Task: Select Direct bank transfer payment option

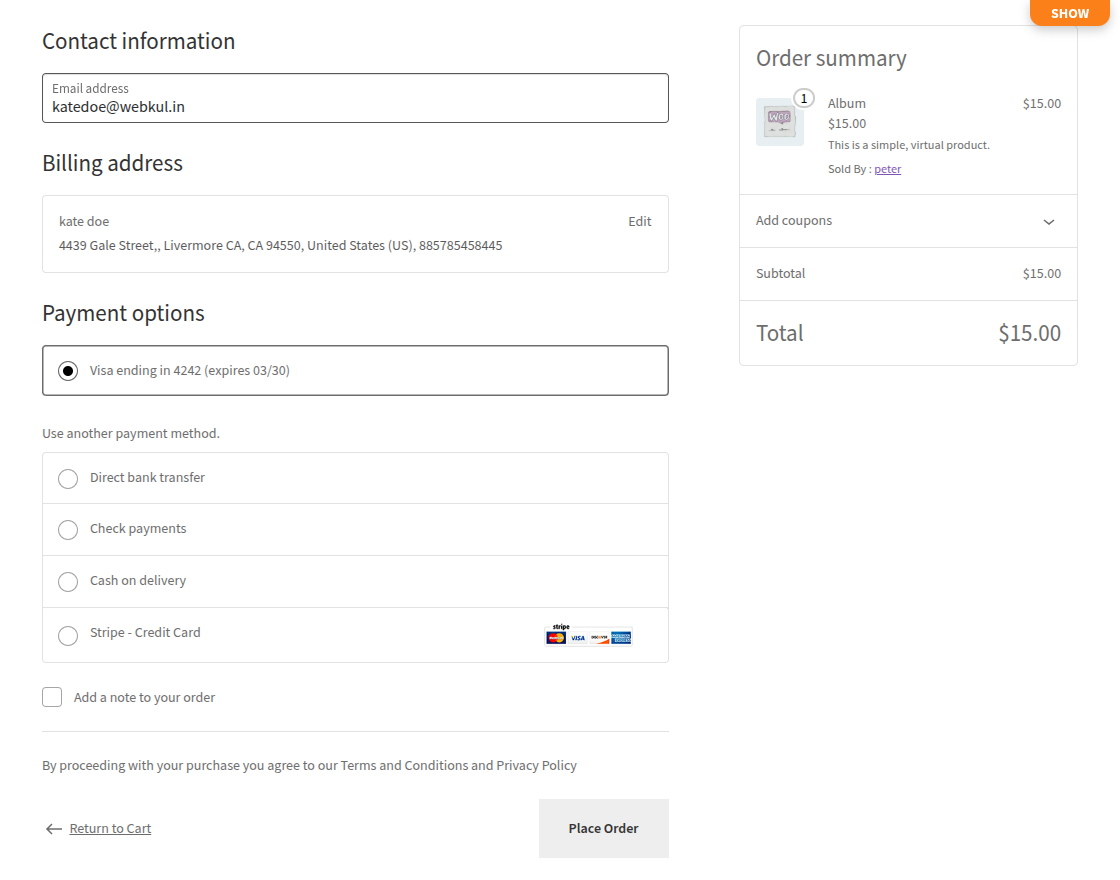Action: tap(68, 479)
